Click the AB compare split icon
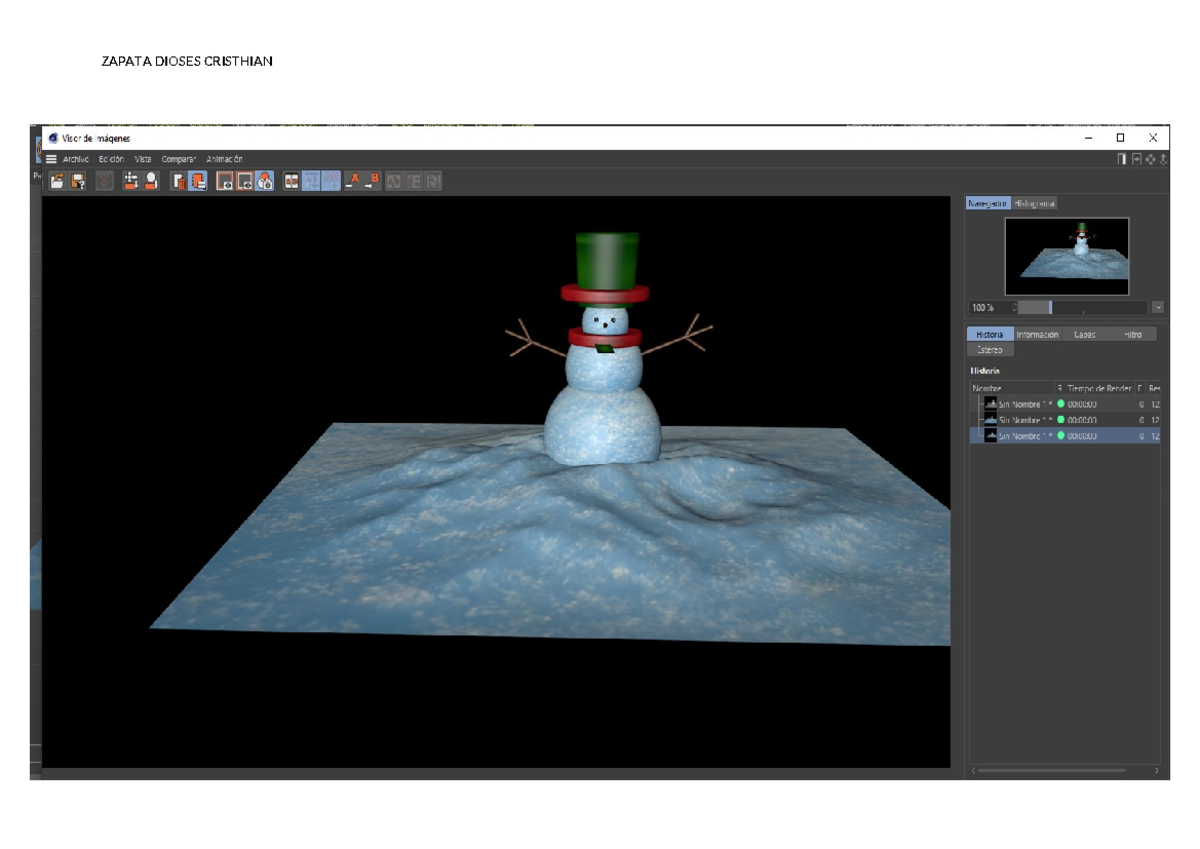The height and width of the screenshot is (849, 1200). pos(310,181)
